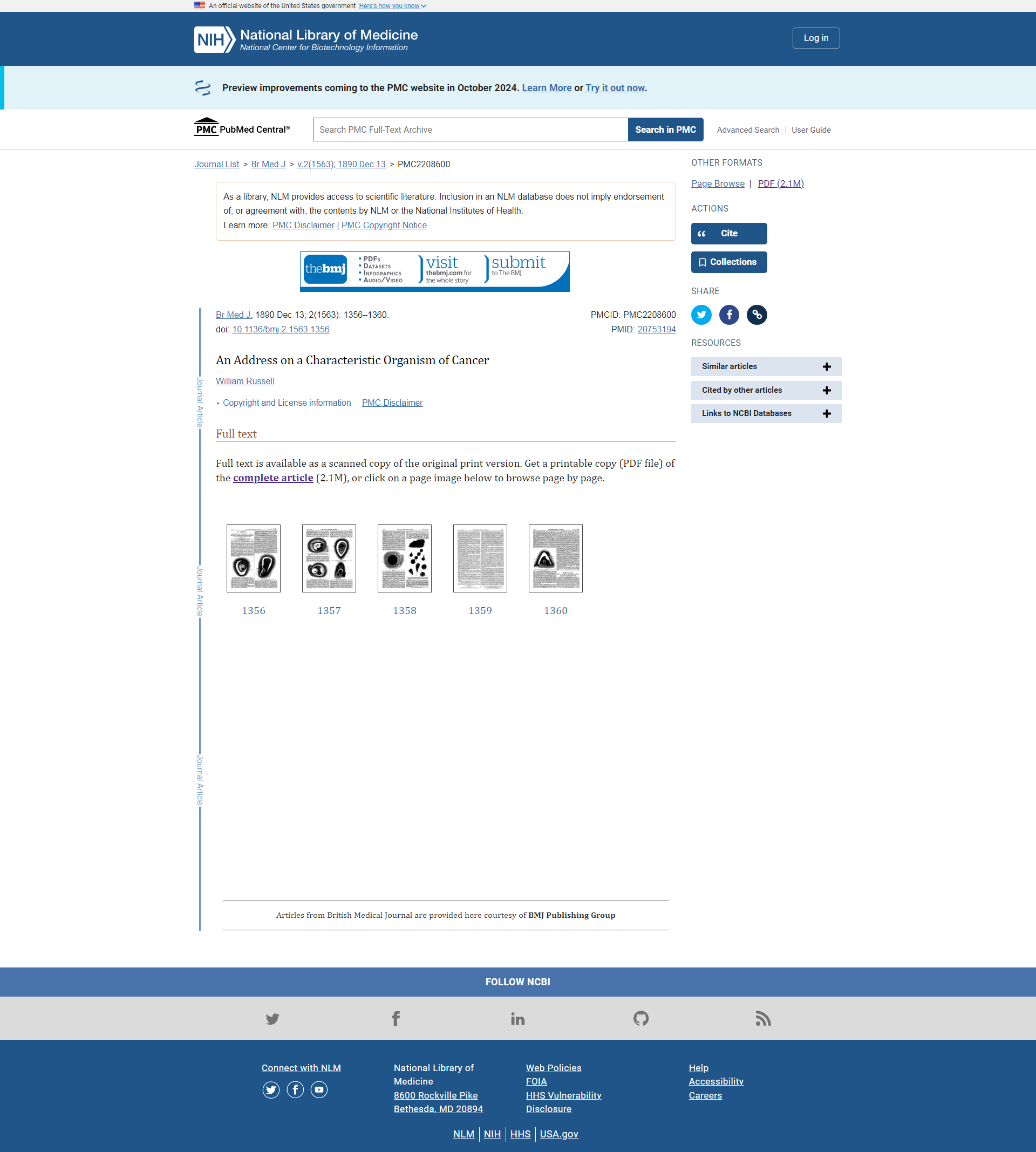The width and height of the screenshot is (1036, 1152).
Task: Expand Cited by other articles section
Action: tap(766, 390)
